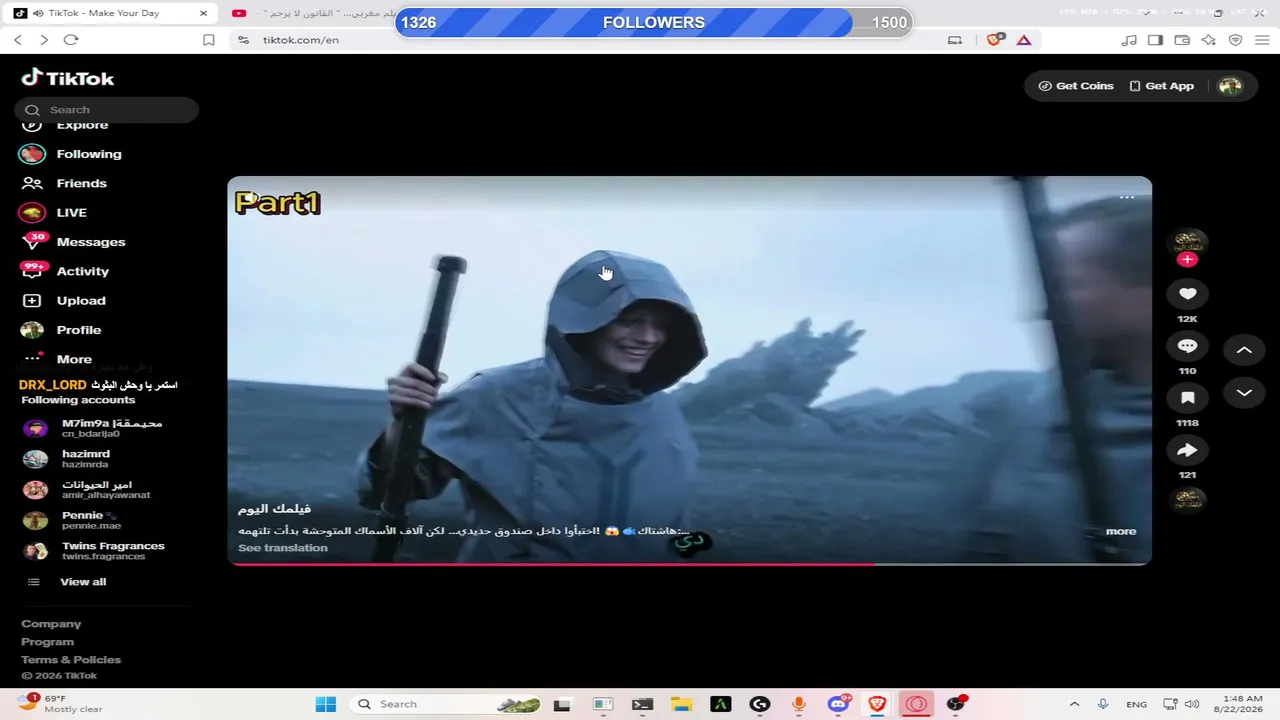Image resolution: width=1280 pixels, height=720 pixels.
Task: Close the TikTok browser tab
Action: tap(204, 13)
